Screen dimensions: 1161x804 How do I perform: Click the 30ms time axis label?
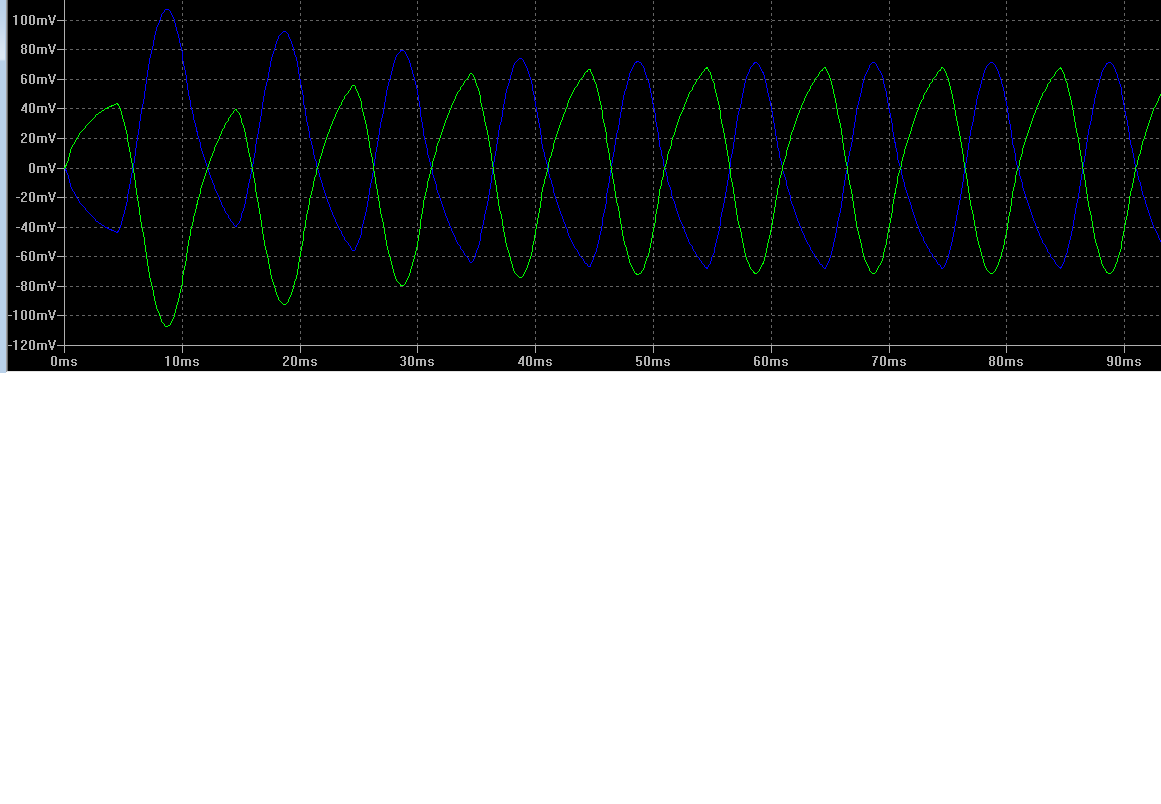point(418,361)
